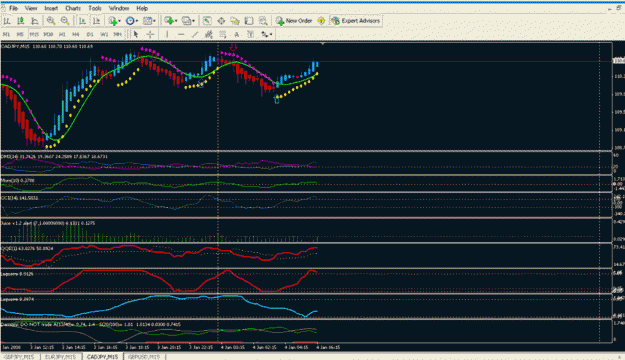The height and width of the screenshot is (360, 625).
Task: Select the line chart icon
Action: coord(35,21)
